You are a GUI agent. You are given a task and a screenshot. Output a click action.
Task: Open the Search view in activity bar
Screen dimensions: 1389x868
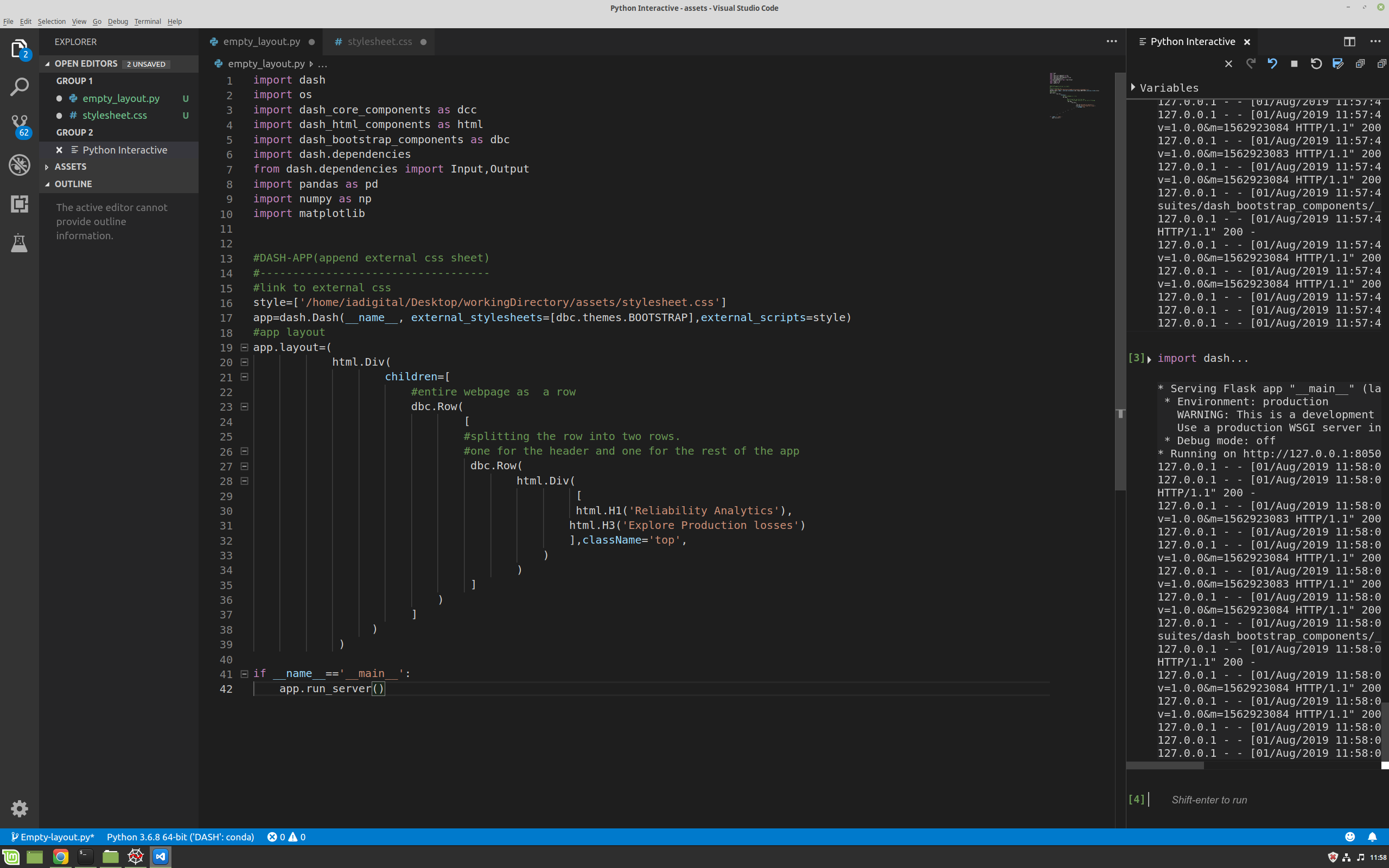[20, 87]
